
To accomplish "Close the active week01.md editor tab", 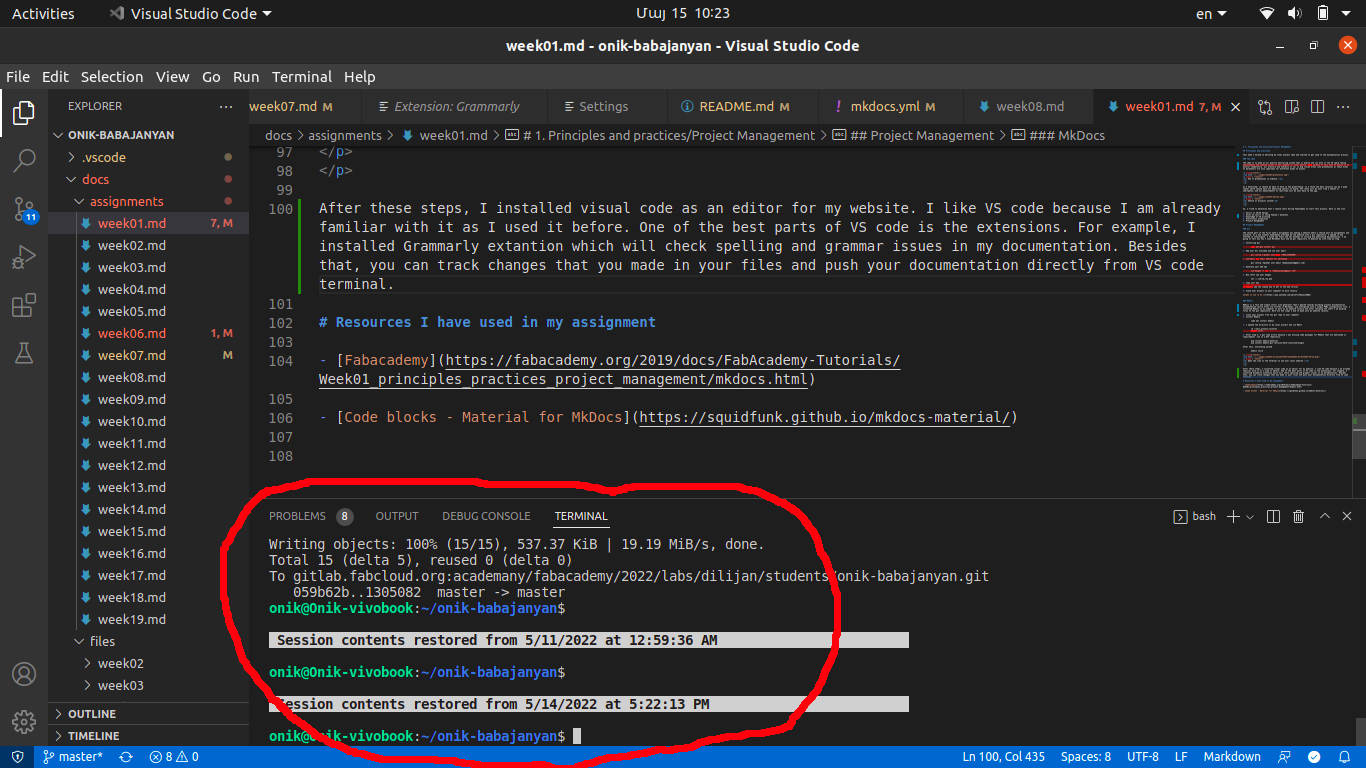I will [x=1237, y=107].
